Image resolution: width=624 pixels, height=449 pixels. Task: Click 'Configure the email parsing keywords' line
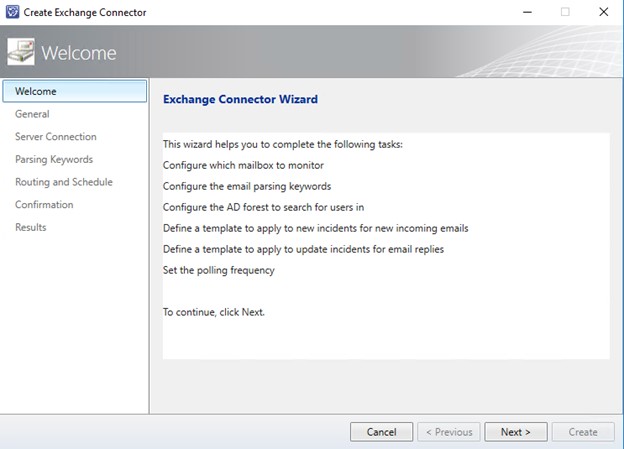coord(247,186)
